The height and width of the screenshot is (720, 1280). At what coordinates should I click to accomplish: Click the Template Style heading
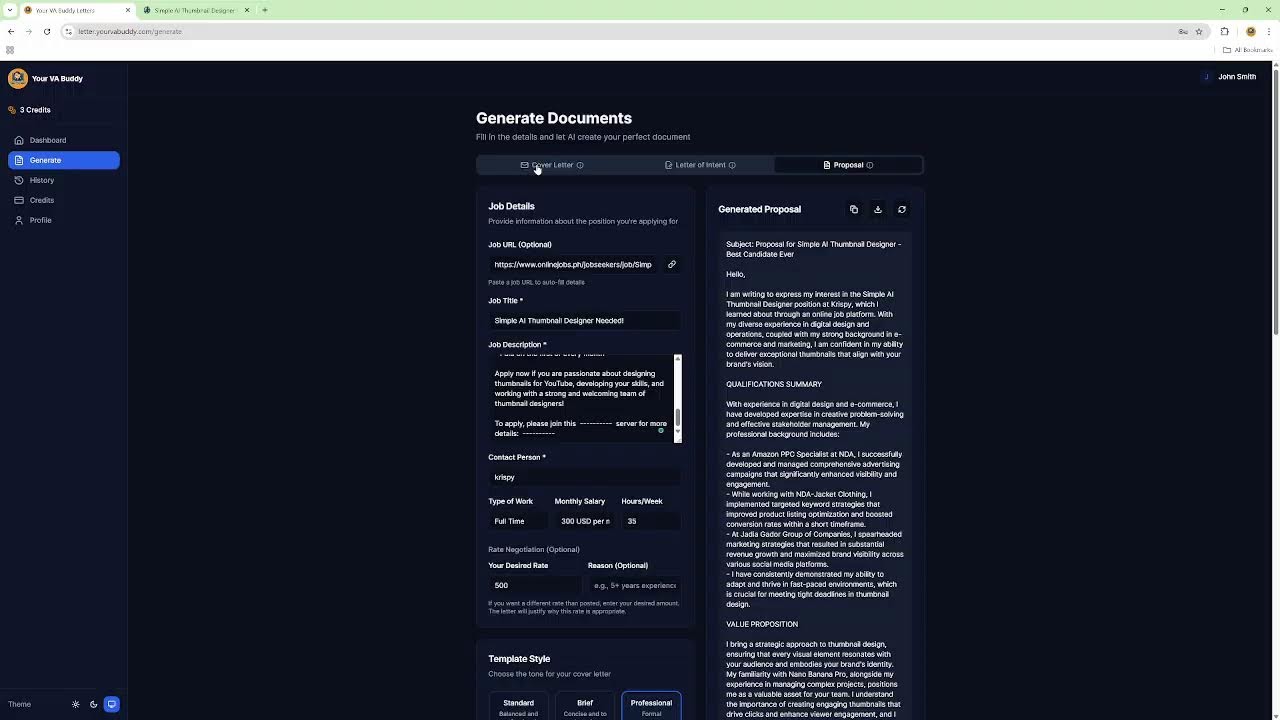pyautogui.click(x=519, y=659)
